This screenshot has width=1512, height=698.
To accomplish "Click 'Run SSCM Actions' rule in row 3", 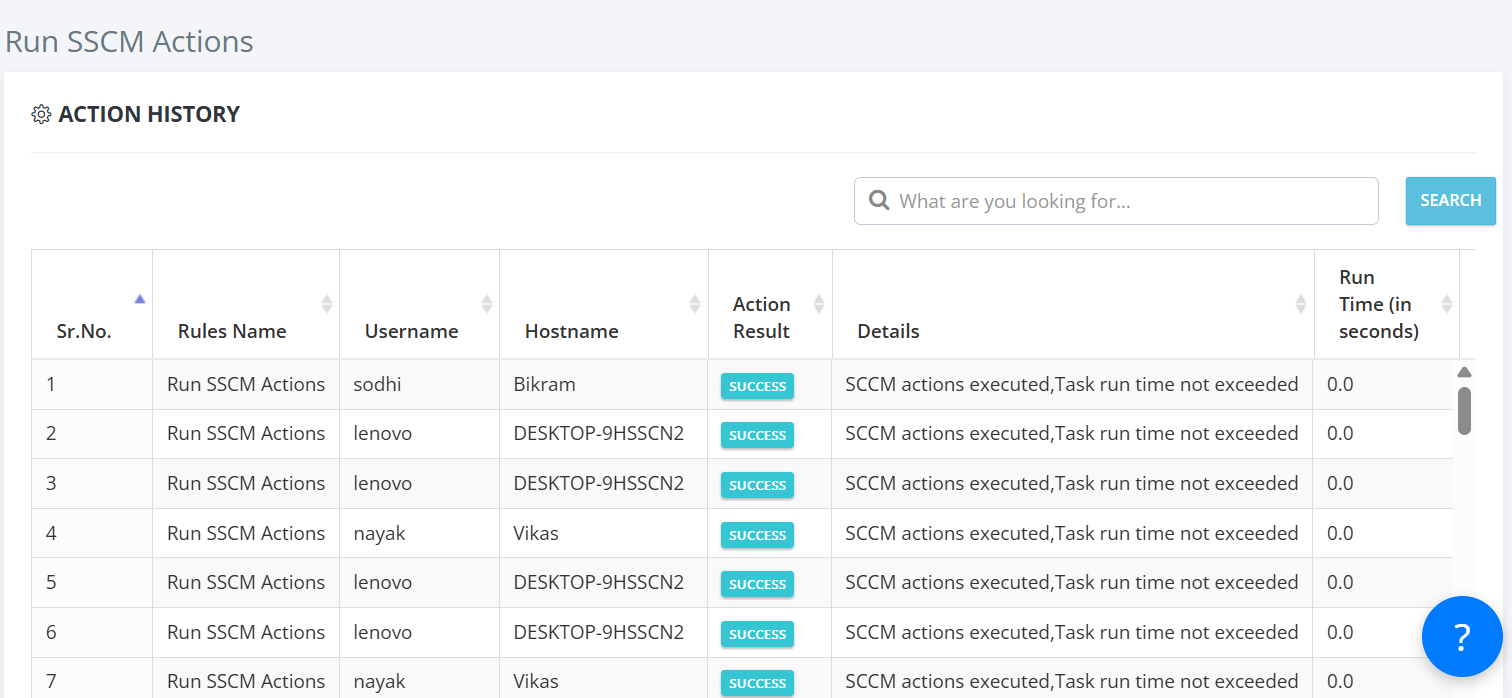I will 246,483.
